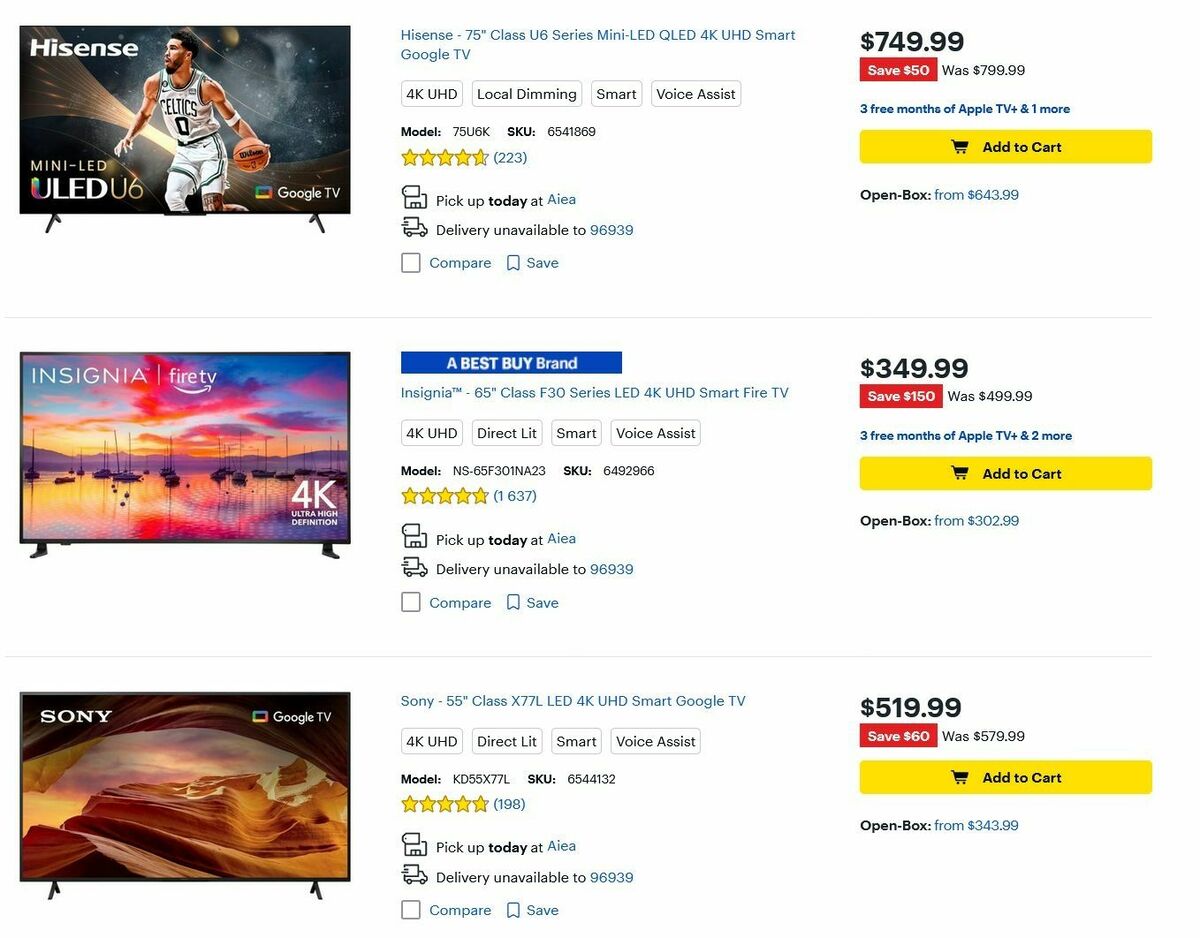Click the Save bookmark icon for the Hisense TV
The height and width of the screenshot is (938, 1200).
pyautogui.click(x=516, y=262)
